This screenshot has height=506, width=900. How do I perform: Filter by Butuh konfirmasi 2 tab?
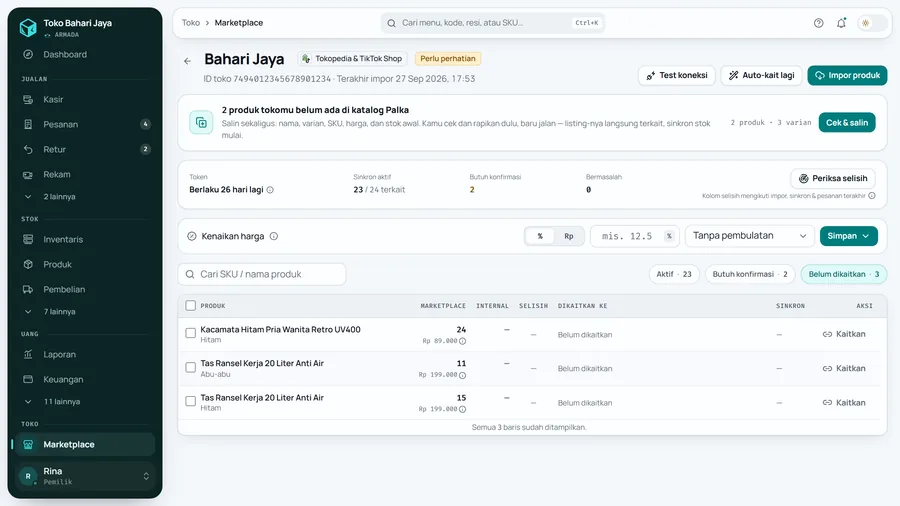click(750, 274)
